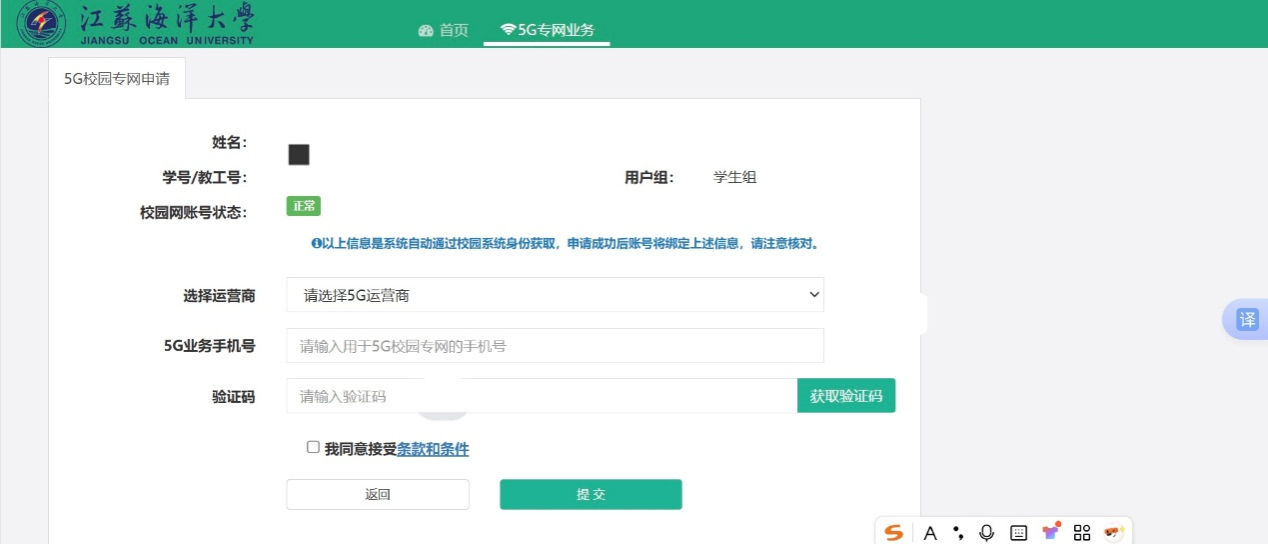1268x544 pixels.
Task: Open the Sogou soft keyboard icon
Action: tap(1018, 533)
